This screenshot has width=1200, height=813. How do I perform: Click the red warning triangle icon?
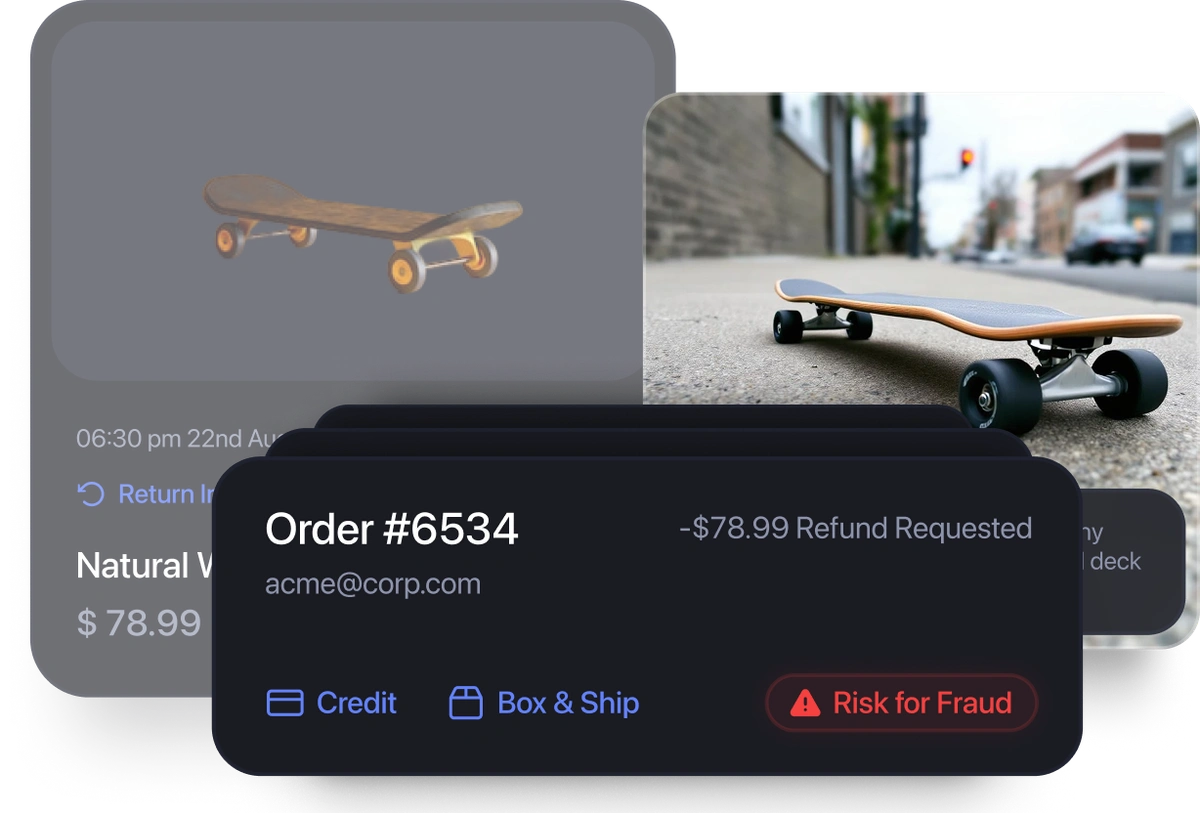[x=805, y=703]
